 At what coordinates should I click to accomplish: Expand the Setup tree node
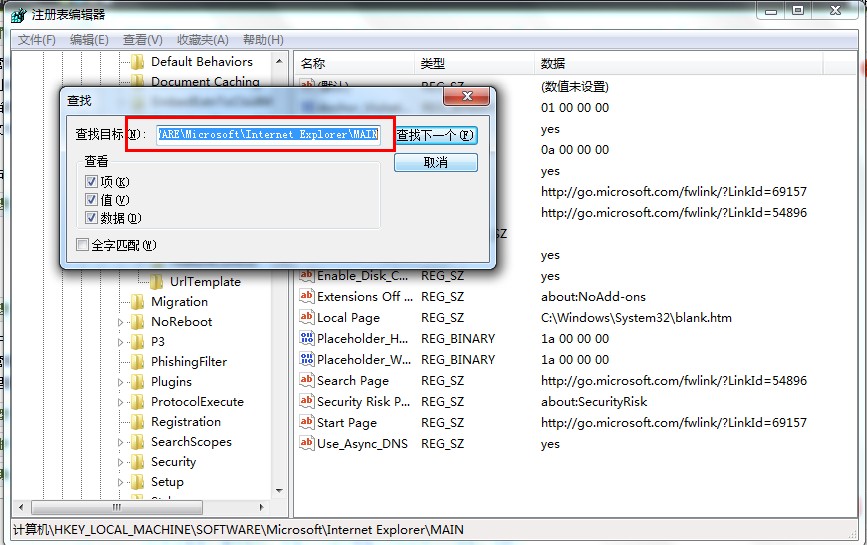pos(121,482)
